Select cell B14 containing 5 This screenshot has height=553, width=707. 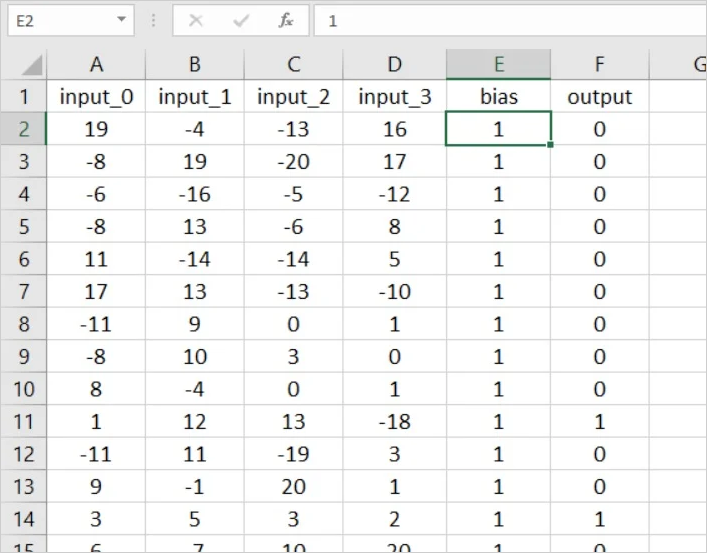(195, 519)
